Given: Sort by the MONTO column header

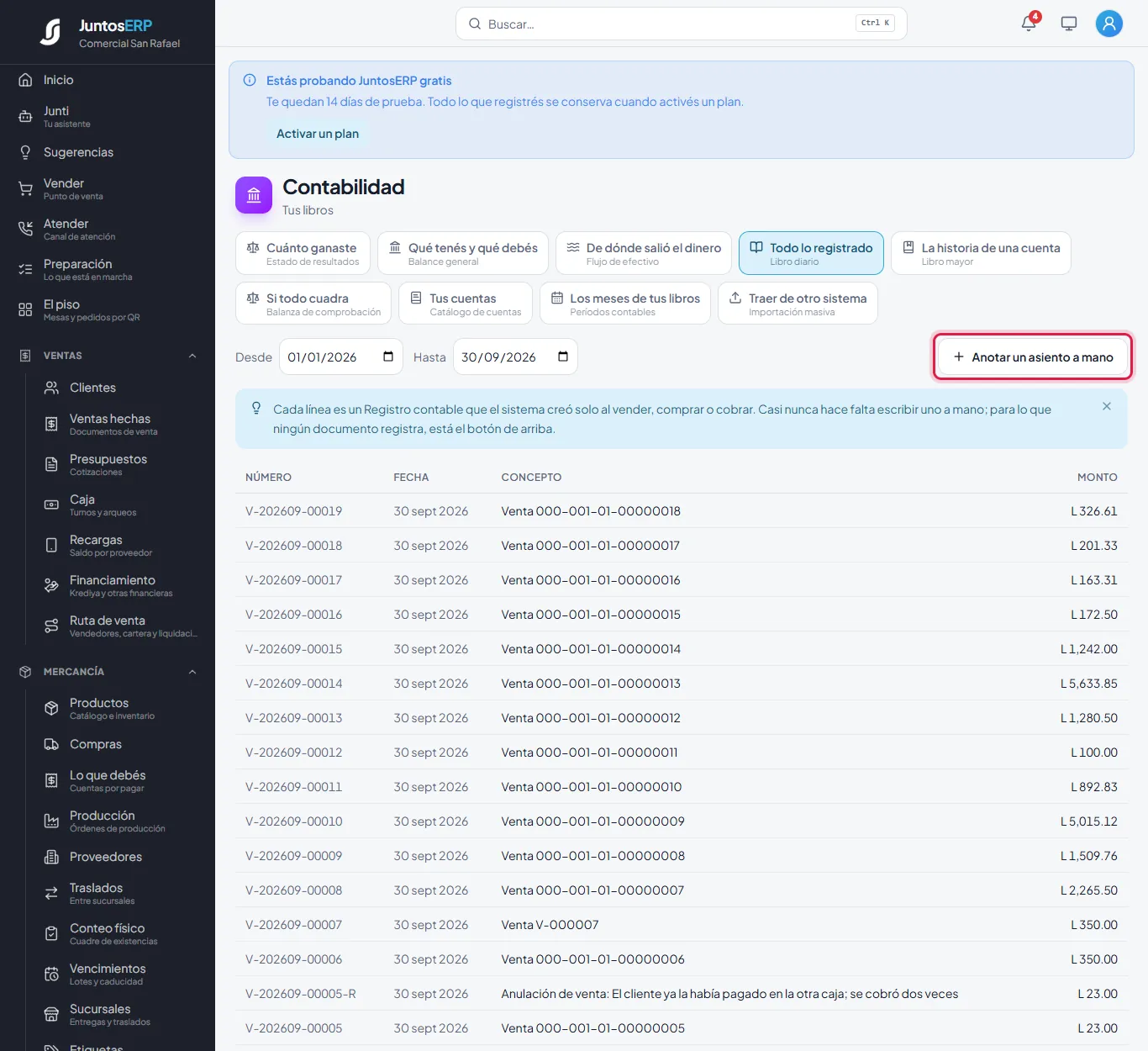Looking at the screenshot, I should click(1098, 477).
